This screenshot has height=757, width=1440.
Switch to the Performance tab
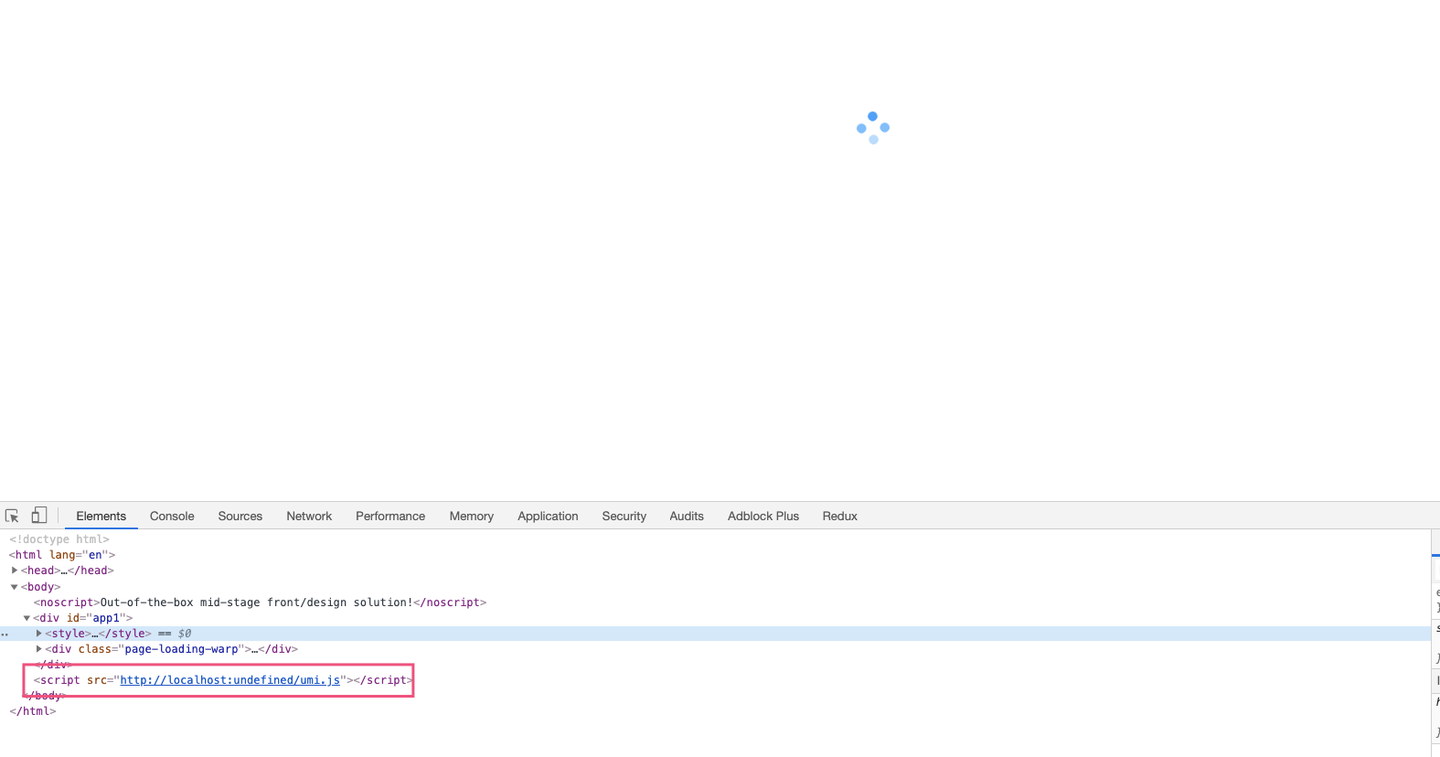point(390,516)
